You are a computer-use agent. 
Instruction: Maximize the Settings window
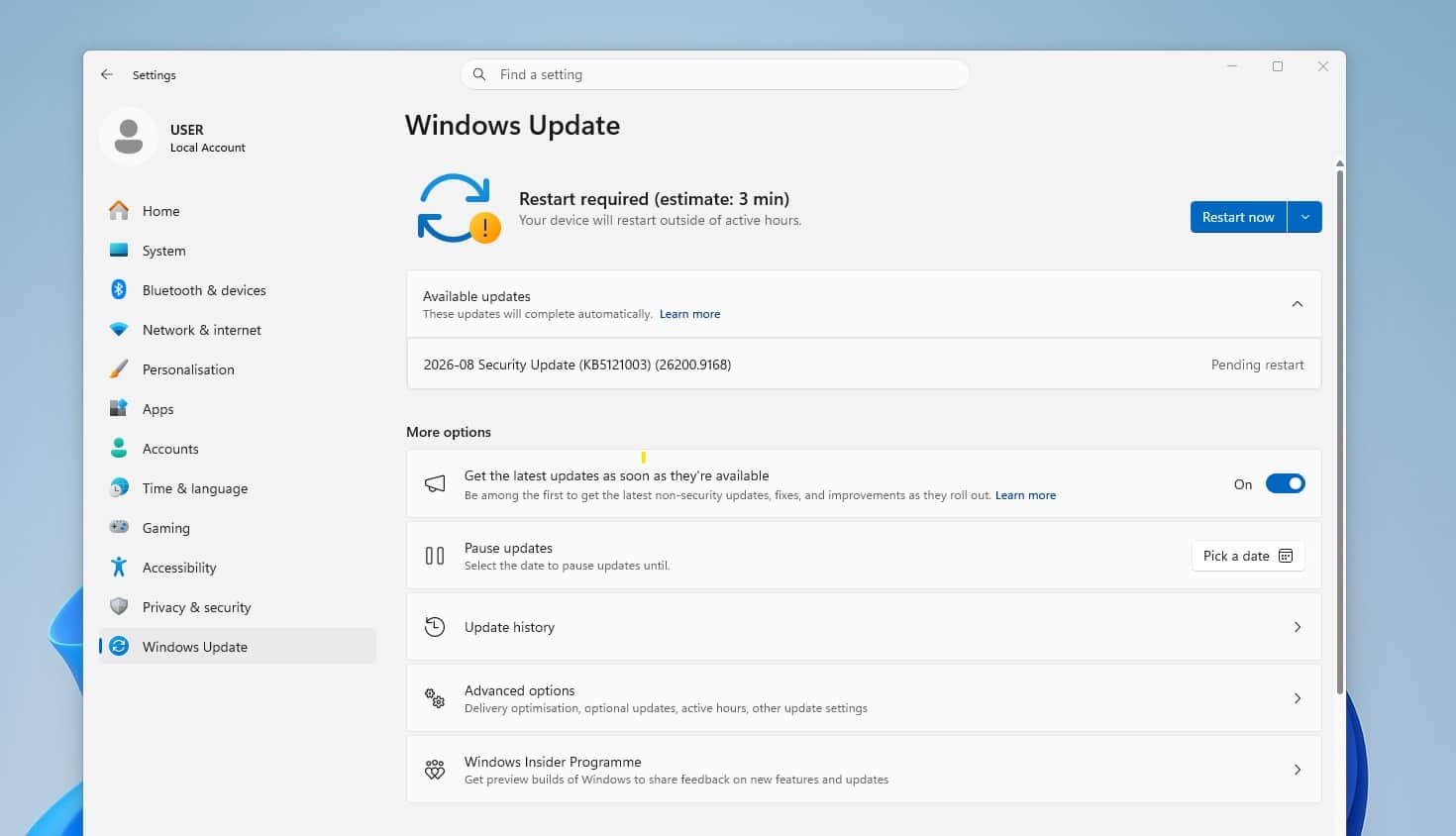(1278, 66)
